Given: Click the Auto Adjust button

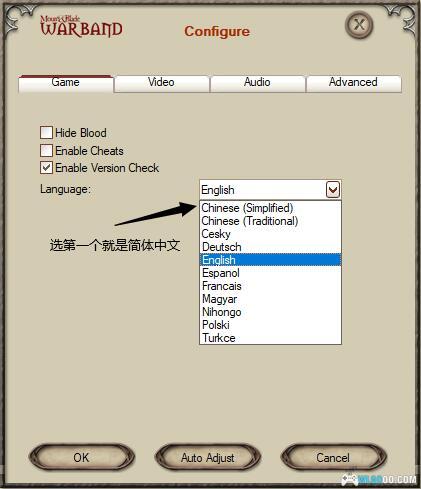Looking at the screenshot, I should (x=208, y=457).
